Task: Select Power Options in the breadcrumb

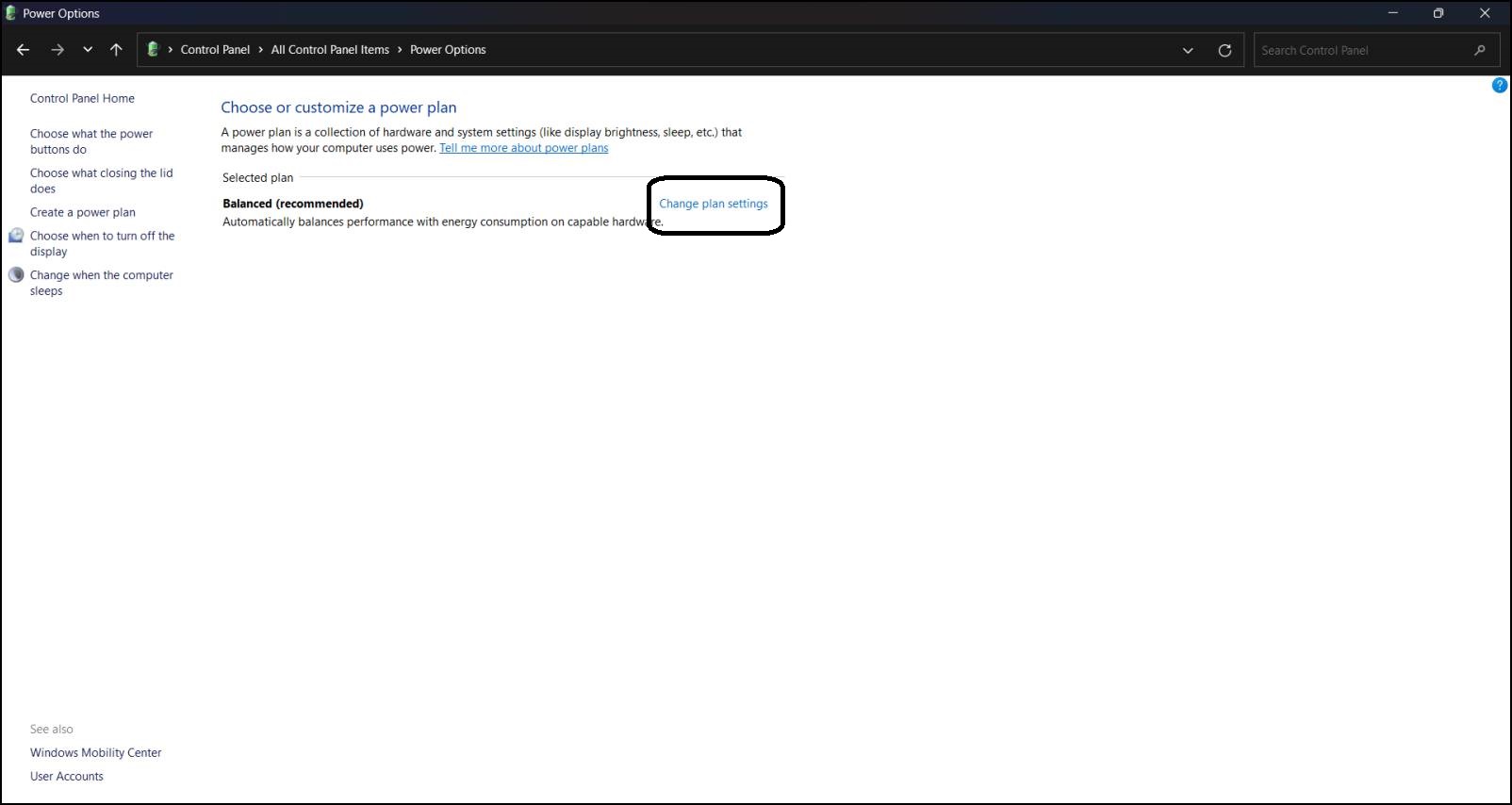Action: (448, 50)
